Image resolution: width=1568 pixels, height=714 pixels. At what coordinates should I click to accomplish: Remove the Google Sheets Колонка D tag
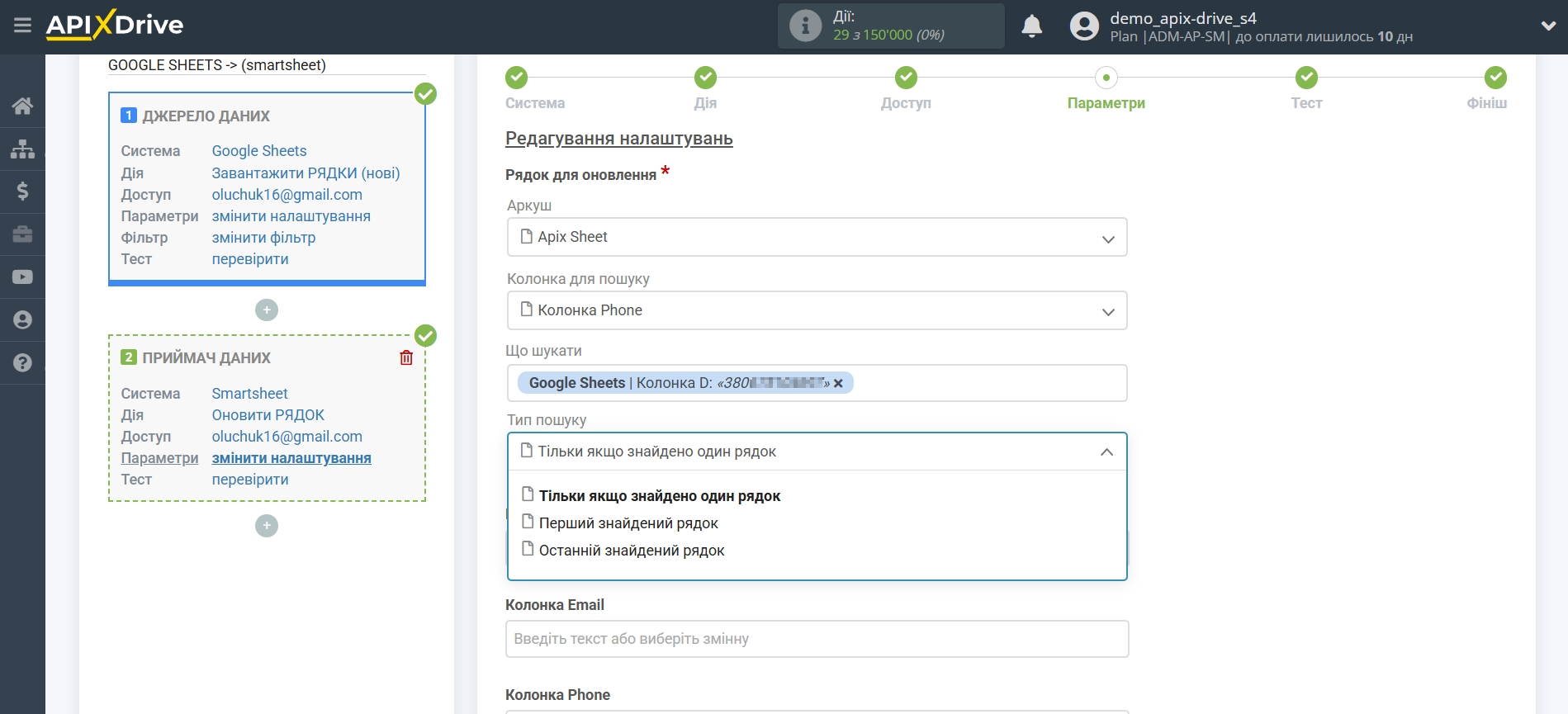[838, 383]
